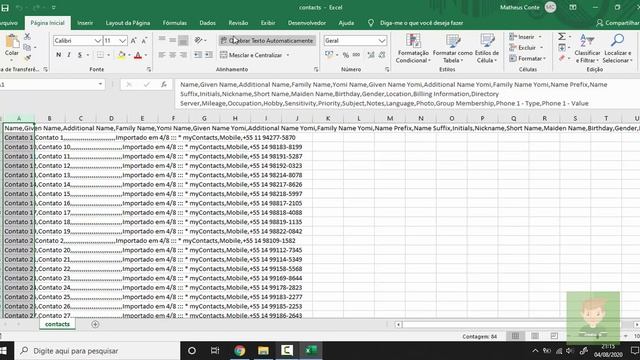Screen dimensions: 640x360
Task: Increase decimal places
Action: 371,55
